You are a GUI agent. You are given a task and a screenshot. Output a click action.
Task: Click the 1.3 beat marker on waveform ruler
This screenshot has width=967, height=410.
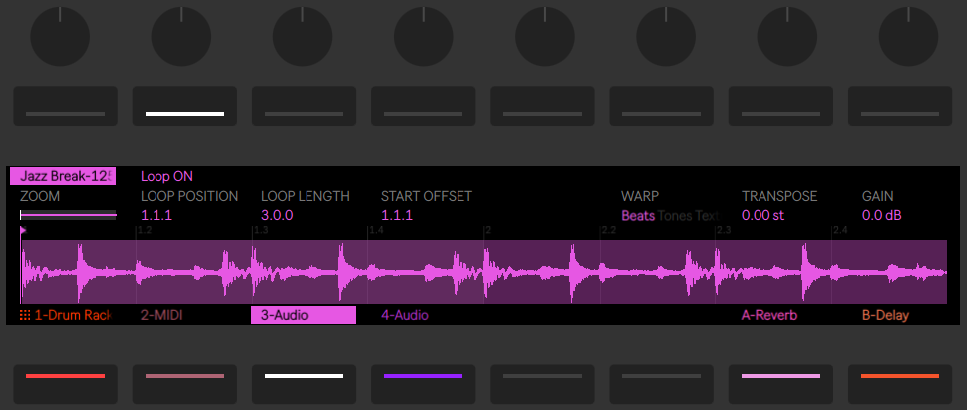pos(261,231)
